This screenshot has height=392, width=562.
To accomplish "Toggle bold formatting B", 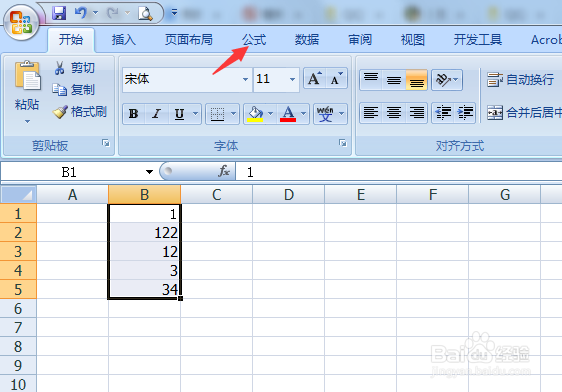I will pos(134,114).
